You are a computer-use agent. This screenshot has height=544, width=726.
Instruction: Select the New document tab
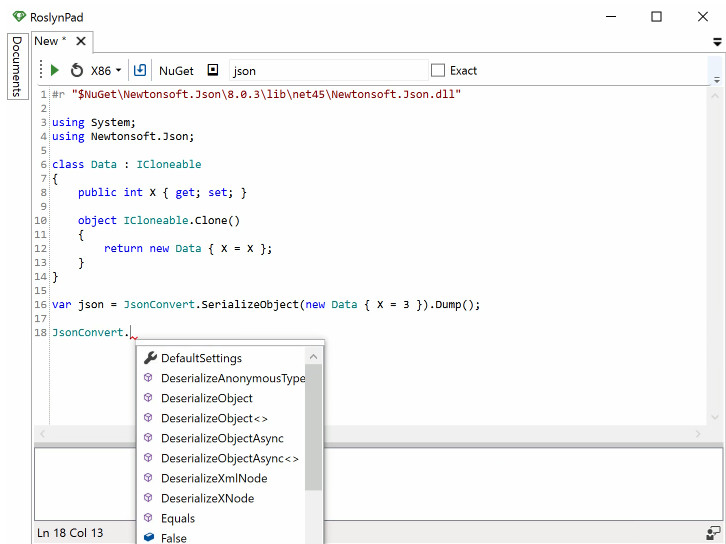(50, 41)
